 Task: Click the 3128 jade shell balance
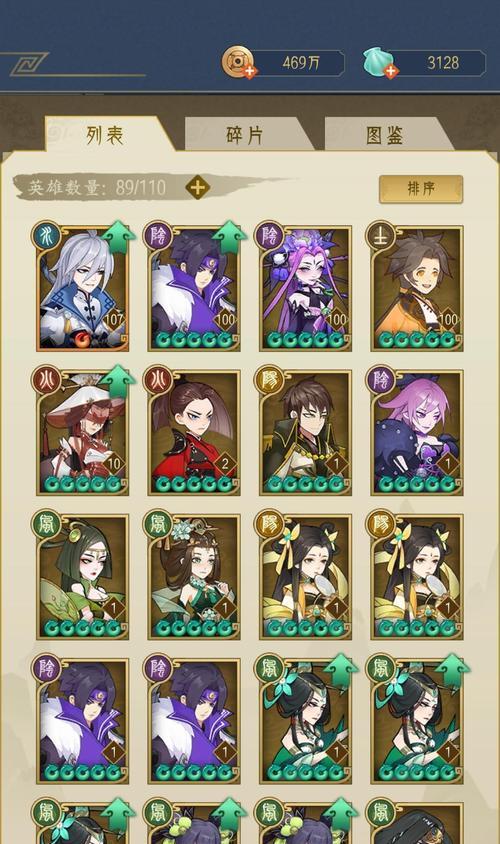pyautogui.click(x=443, y=62)
